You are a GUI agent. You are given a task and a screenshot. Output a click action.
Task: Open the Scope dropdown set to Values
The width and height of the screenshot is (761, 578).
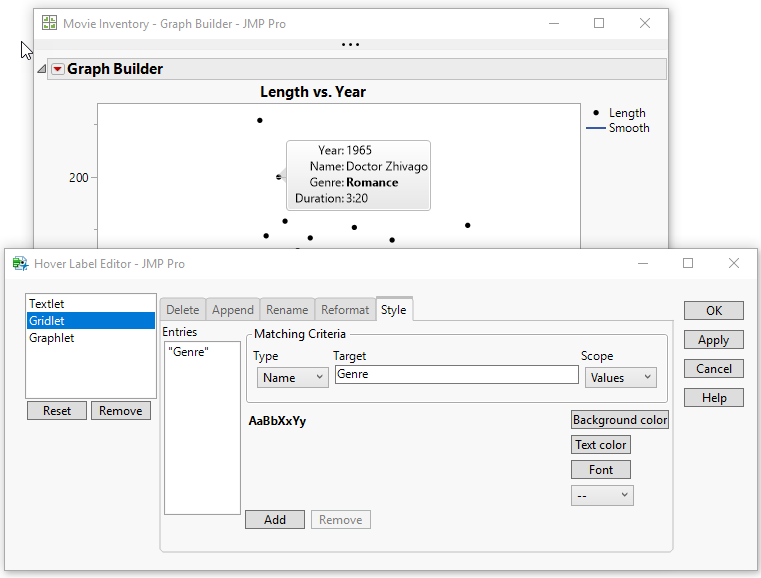[x=619, y=377]
